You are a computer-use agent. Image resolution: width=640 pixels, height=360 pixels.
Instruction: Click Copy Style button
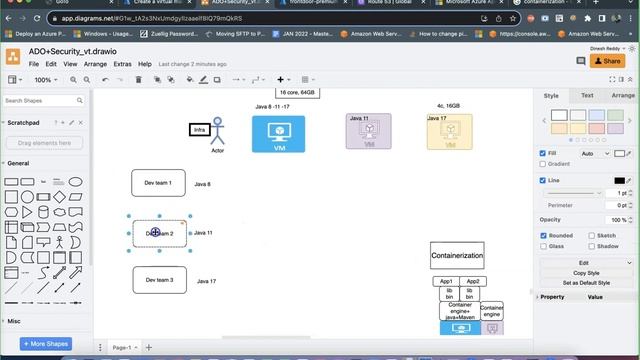point(586,273)
